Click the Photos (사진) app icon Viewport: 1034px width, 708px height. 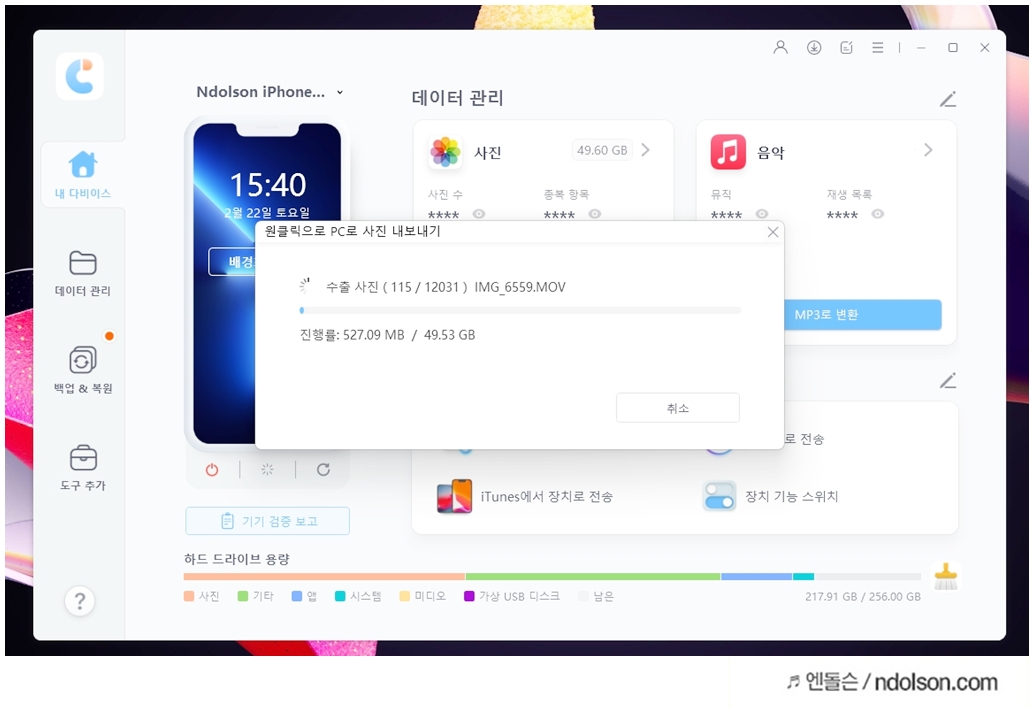[x=445, y=152]
